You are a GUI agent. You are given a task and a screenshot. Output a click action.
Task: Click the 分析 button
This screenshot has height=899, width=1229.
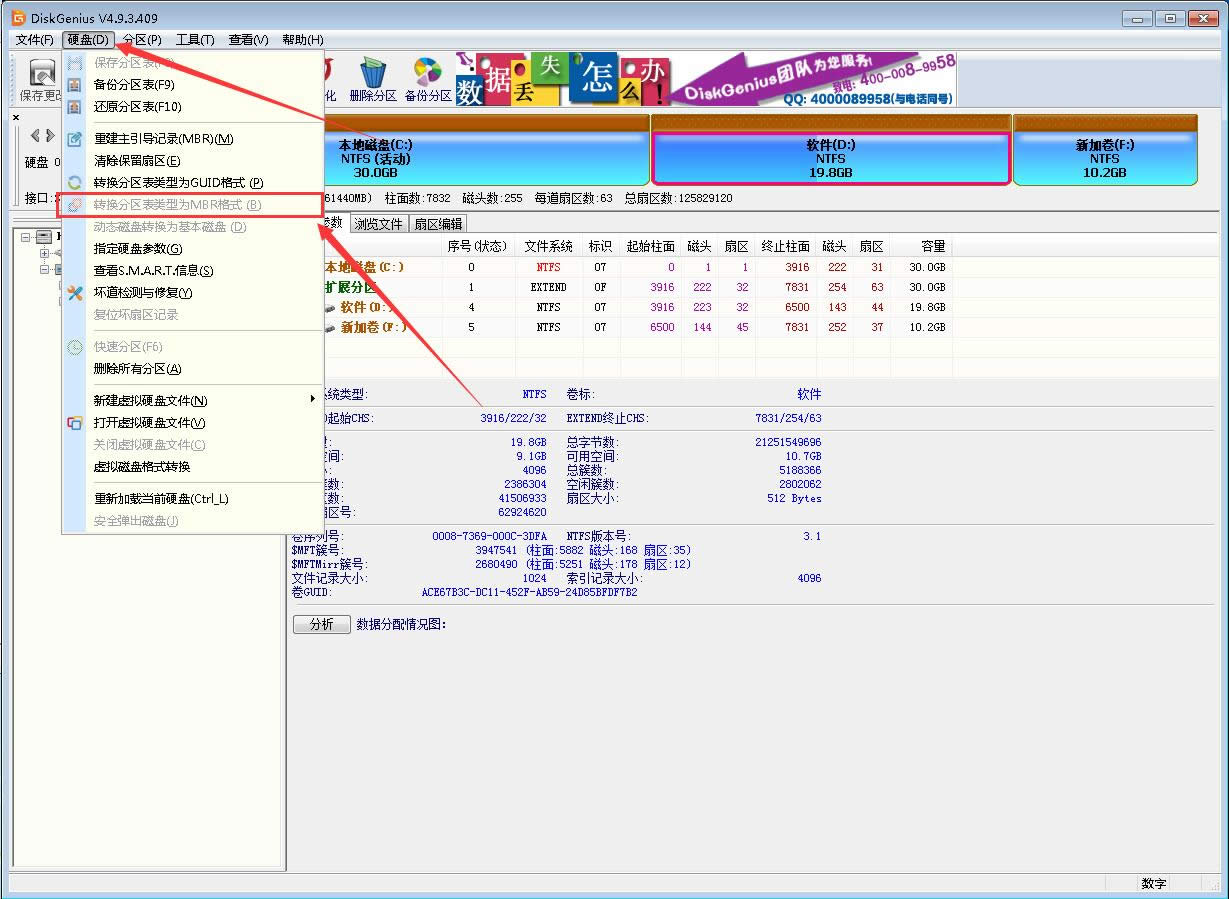[320, 624]
